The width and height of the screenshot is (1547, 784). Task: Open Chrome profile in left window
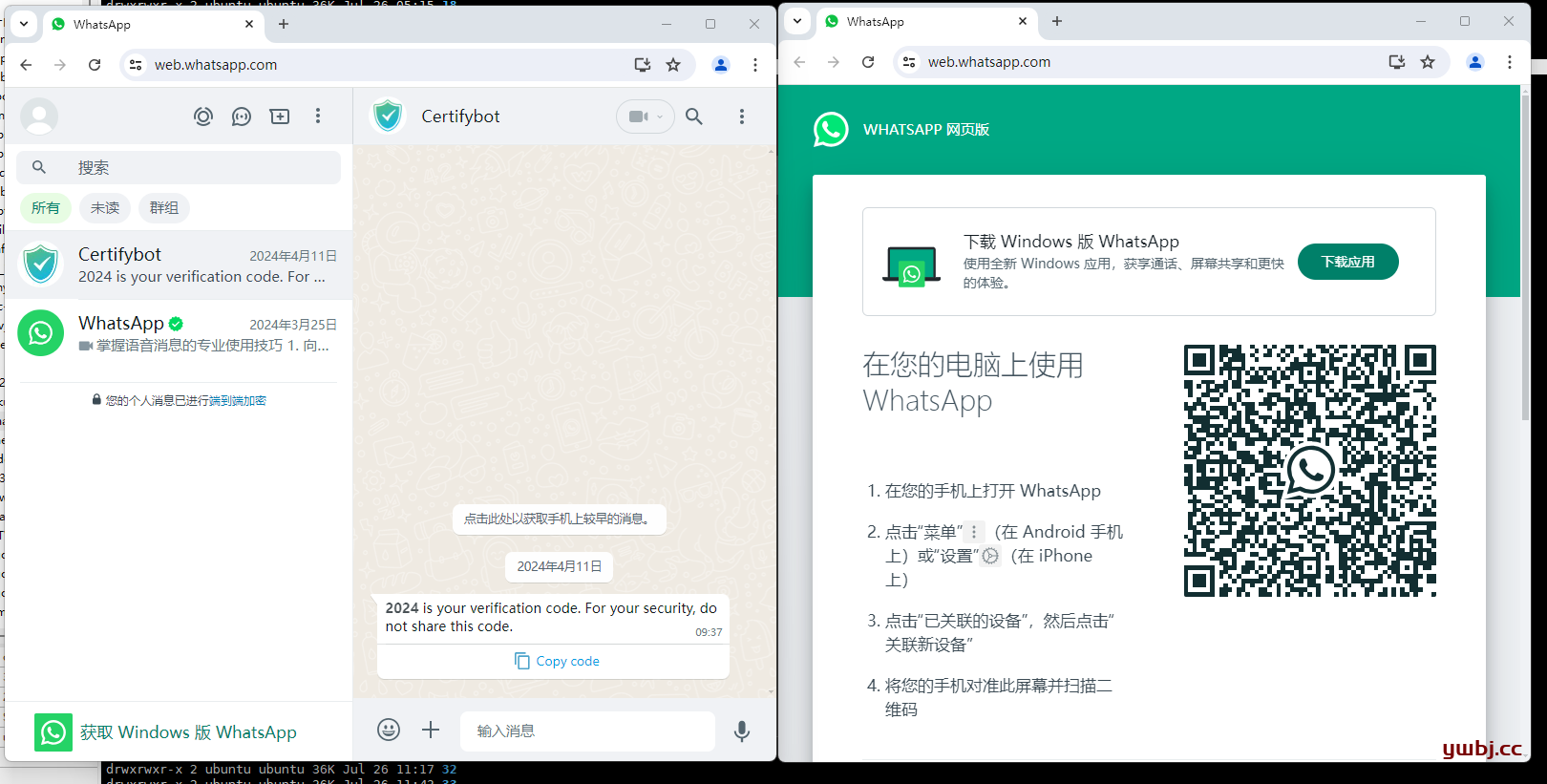tap(721, 65)
